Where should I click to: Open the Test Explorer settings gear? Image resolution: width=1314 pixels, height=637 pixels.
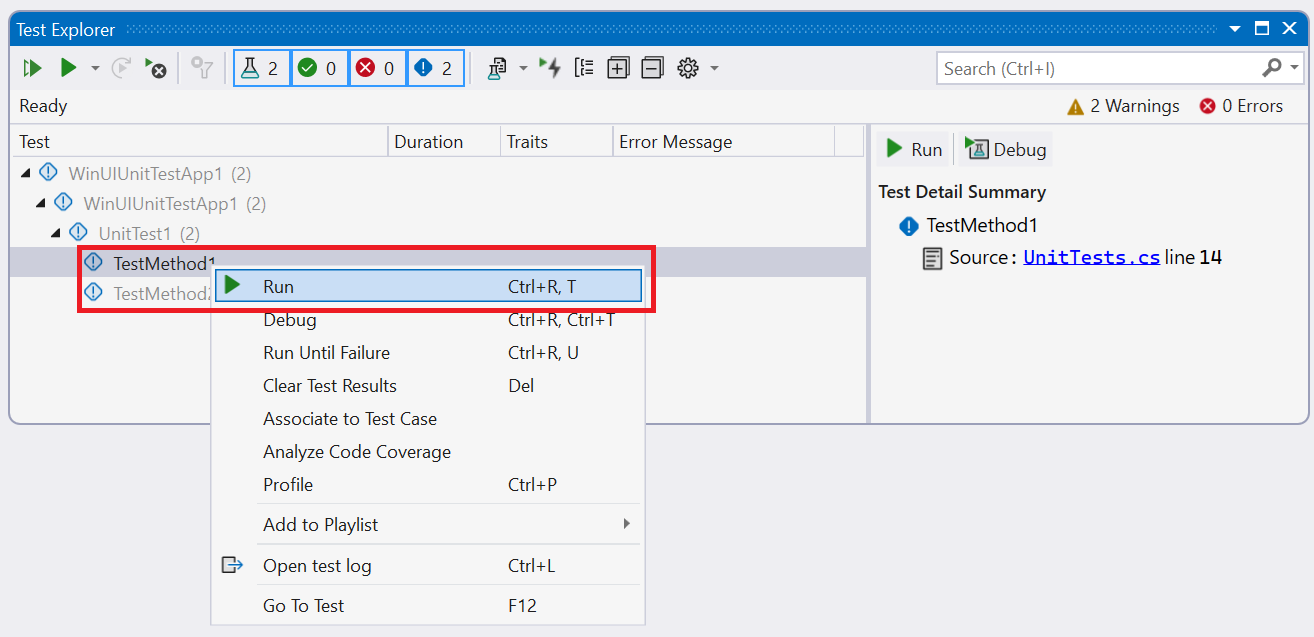pos(688,68)
